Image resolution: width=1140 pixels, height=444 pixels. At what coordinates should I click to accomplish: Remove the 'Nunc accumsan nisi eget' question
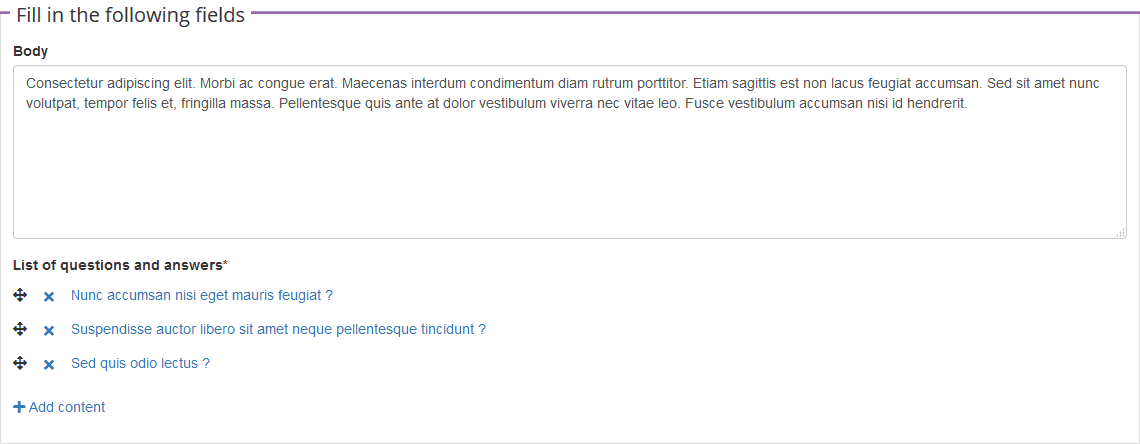coord(49,297)
